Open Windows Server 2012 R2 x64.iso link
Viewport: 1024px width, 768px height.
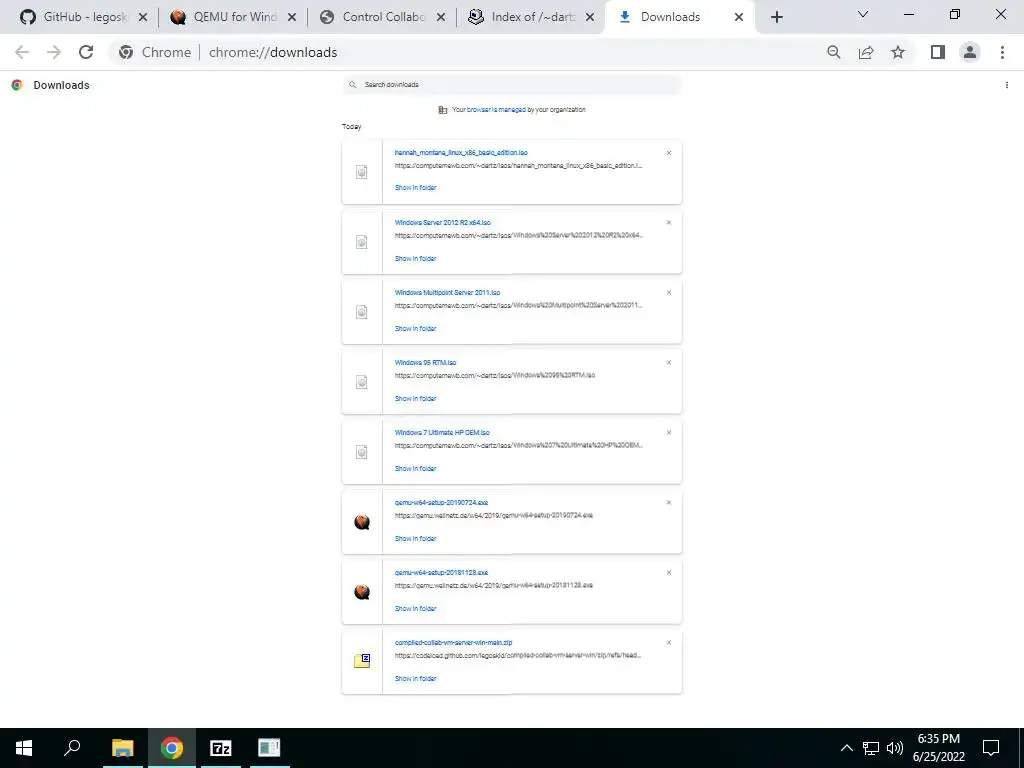click(443, 222)
